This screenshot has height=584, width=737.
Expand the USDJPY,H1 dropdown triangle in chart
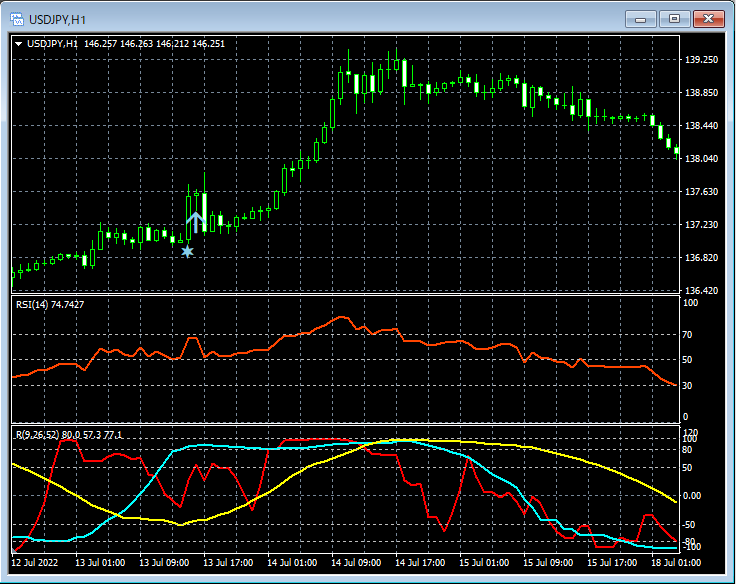coord(19,44)
